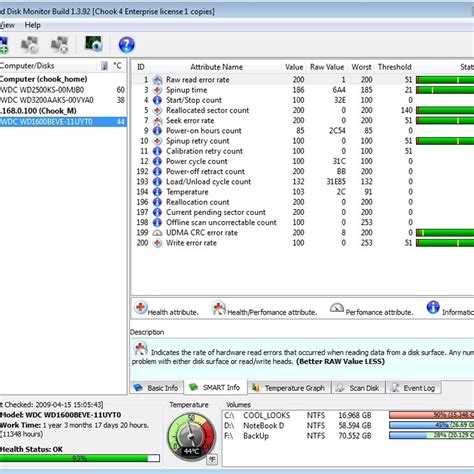This screenshot has width=474, height=474.
Task: Click the Health Status green progress bar
Action: [79, 459]
